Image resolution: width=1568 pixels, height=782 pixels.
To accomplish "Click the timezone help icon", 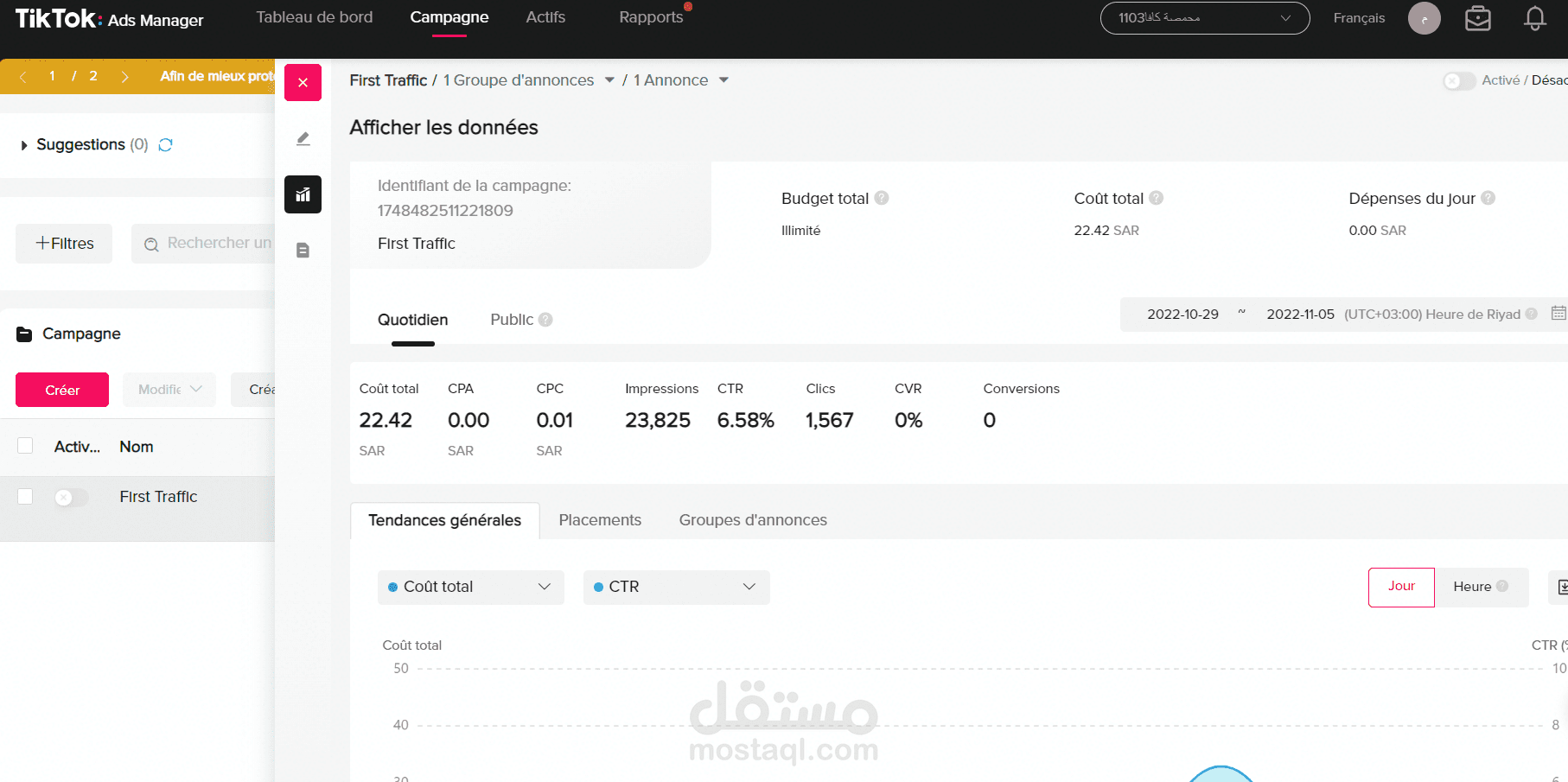I will (1532, 314).
